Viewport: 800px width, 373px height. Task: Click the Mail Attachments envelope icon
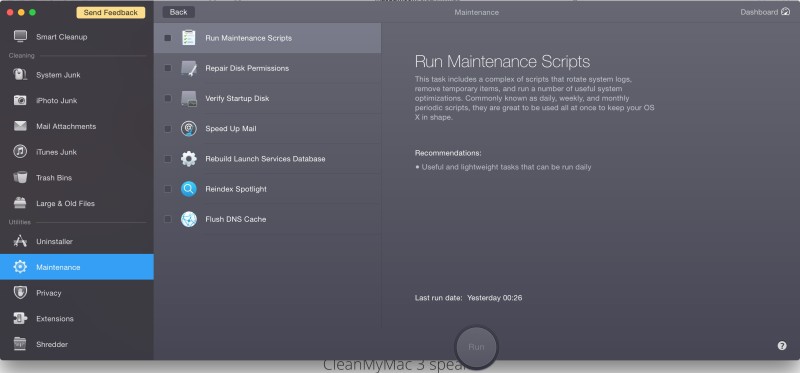[x=20, y=126]
